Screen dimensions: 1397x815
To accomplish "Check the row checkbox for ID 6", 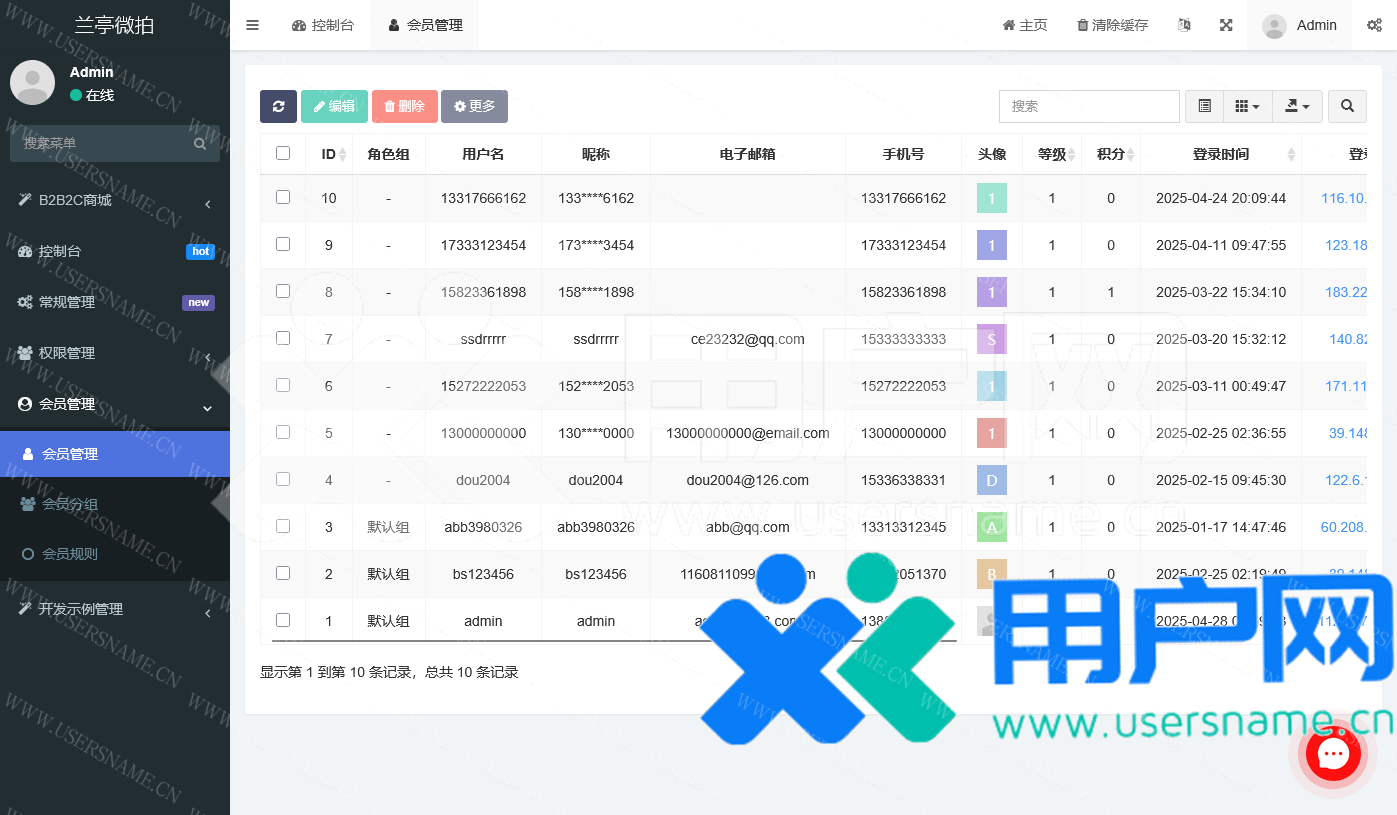I will [x=283, y=385].
